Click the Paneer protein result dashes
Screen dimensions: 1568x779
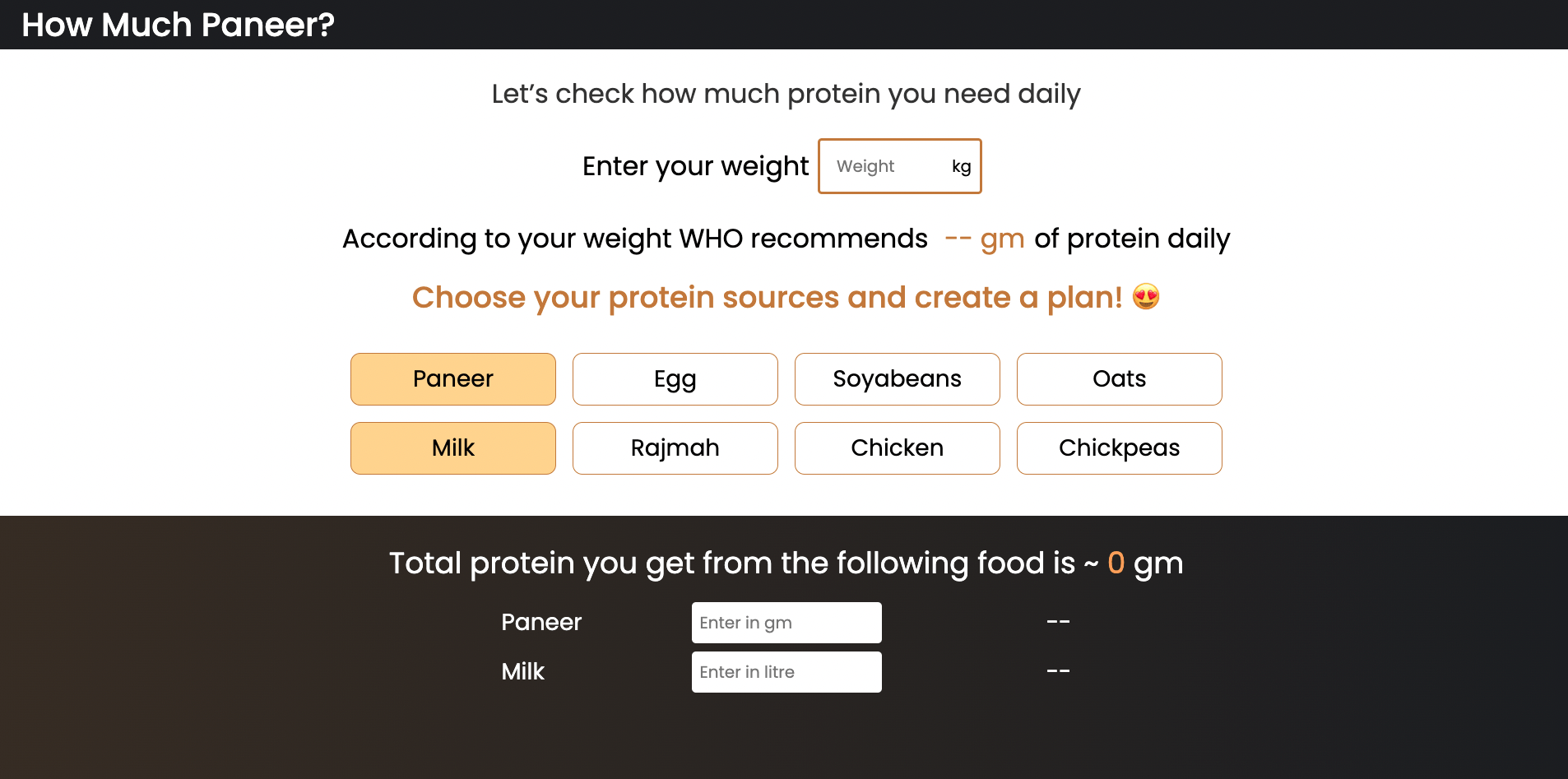1058,622
